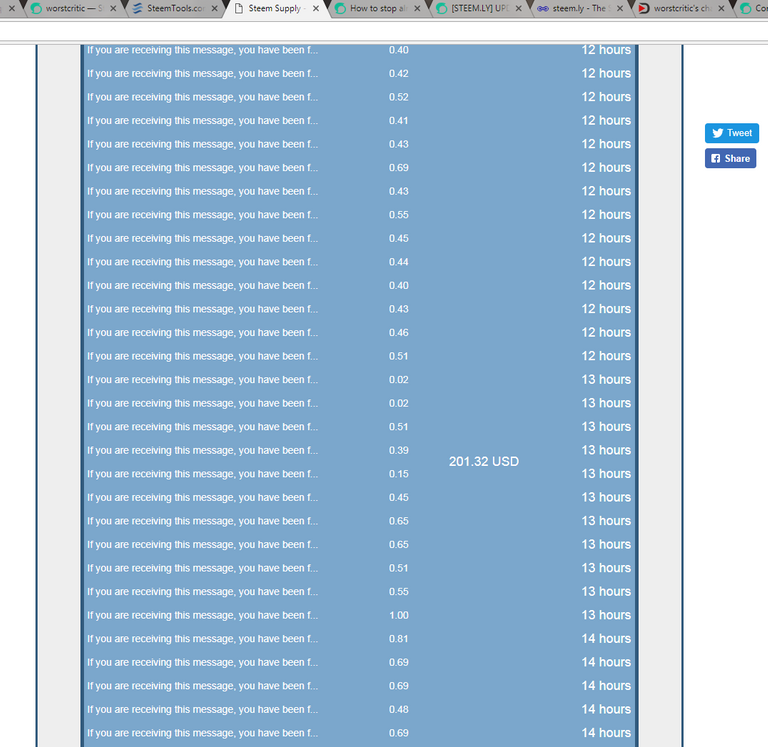This screenshot has width=768, height=747.
Task: Open the message in the 0.44 row
Action: (x=202, y=262)
